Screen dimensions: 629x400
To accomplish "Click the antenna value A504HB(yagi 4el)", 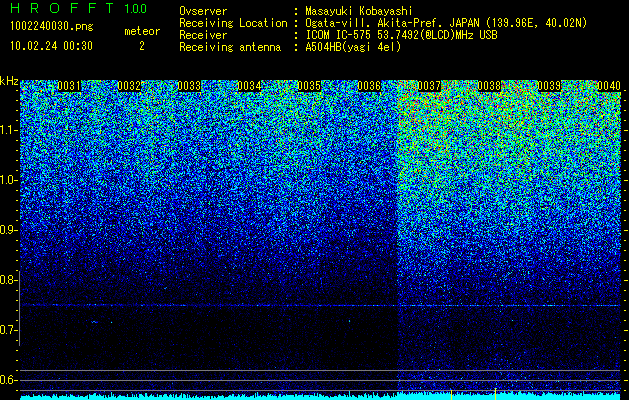I will 353,47.
